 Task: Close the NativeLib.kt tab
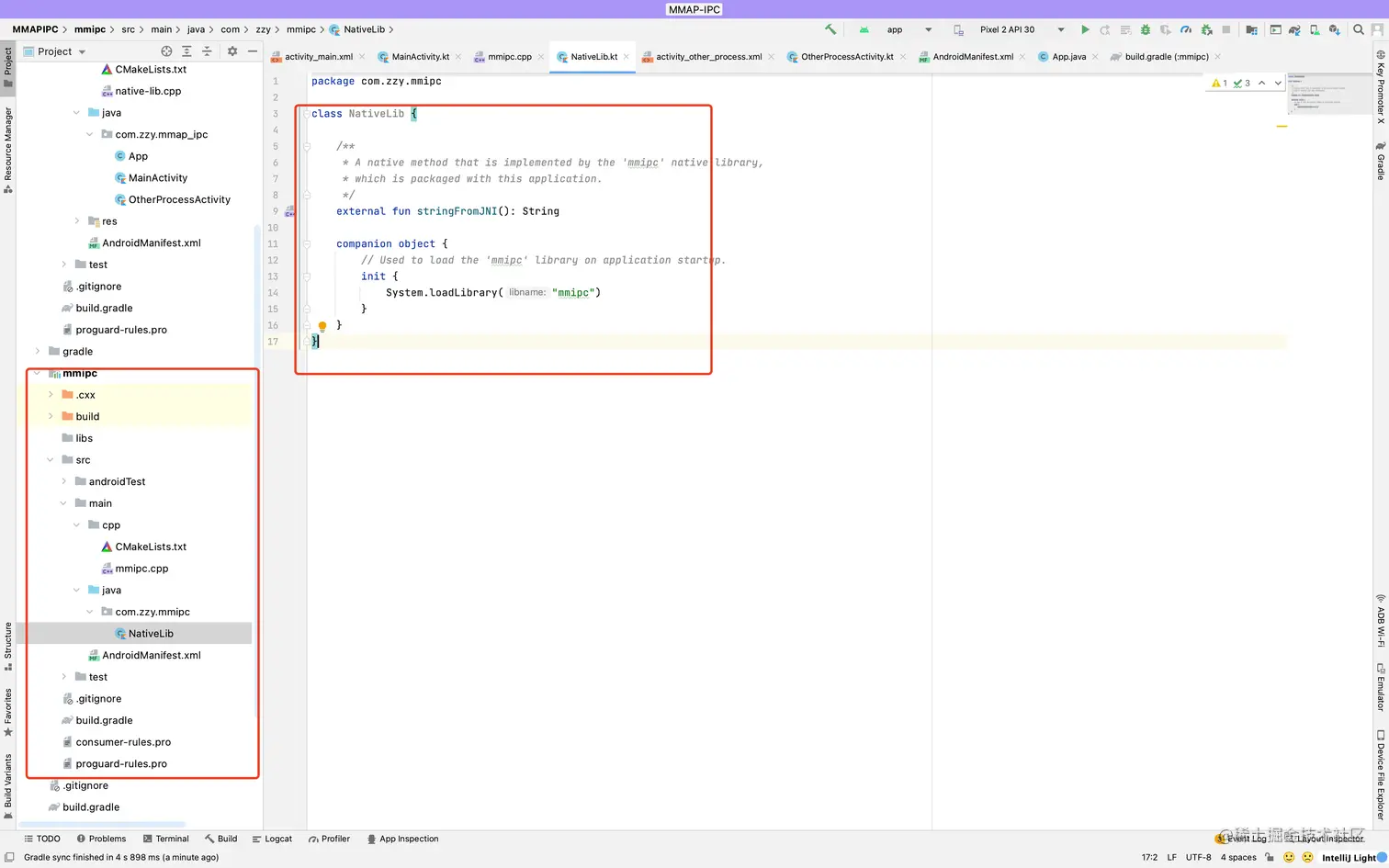[627, 57]
